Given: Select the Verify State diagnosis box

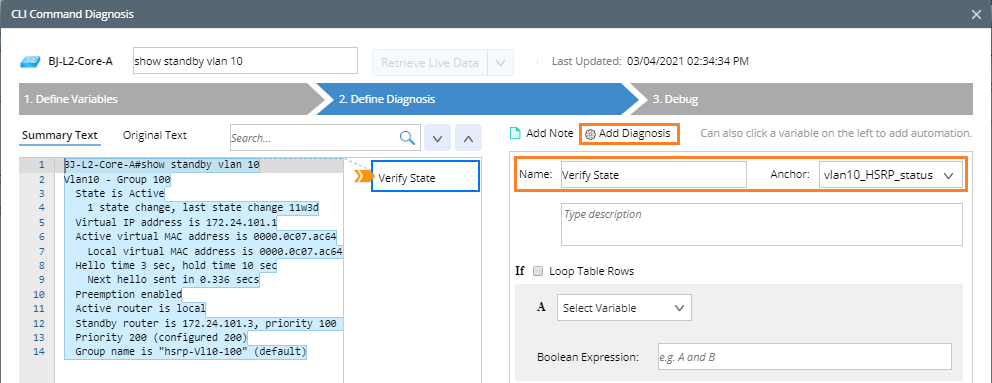Looking at the screenshot, I should [x=425, y=176].
